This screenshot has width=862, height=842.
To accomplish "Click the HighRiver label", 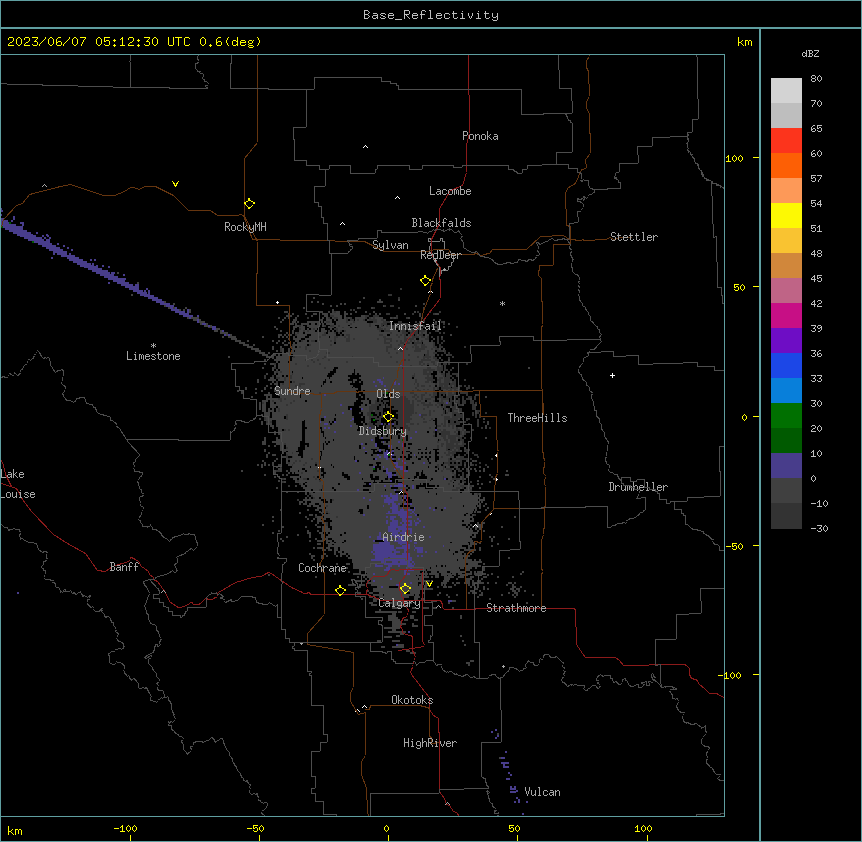I will point(430,743).
